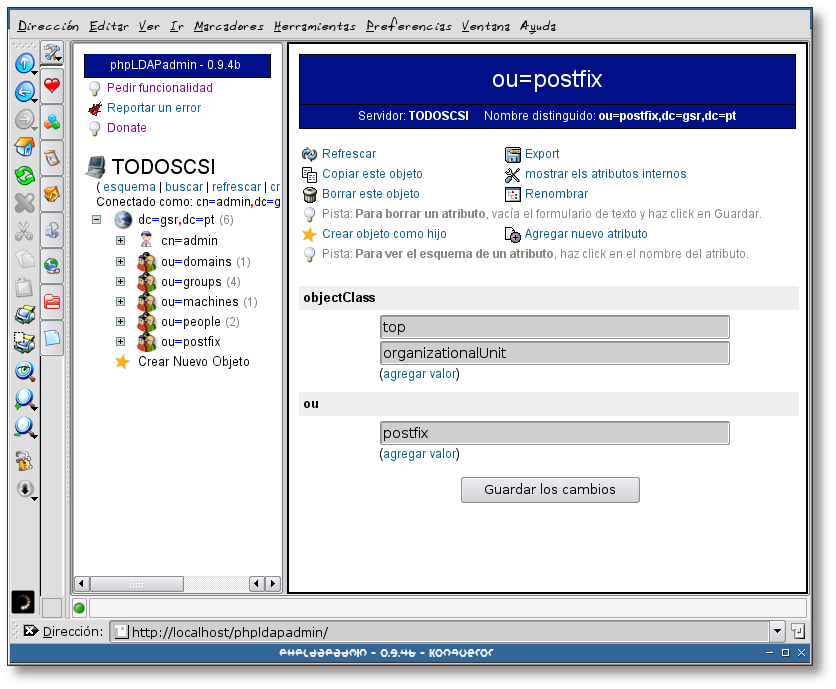Image resolution: width=836 pixels, height=689 pixels.
Task: Click the Export icon
Action: click(512, 154)
